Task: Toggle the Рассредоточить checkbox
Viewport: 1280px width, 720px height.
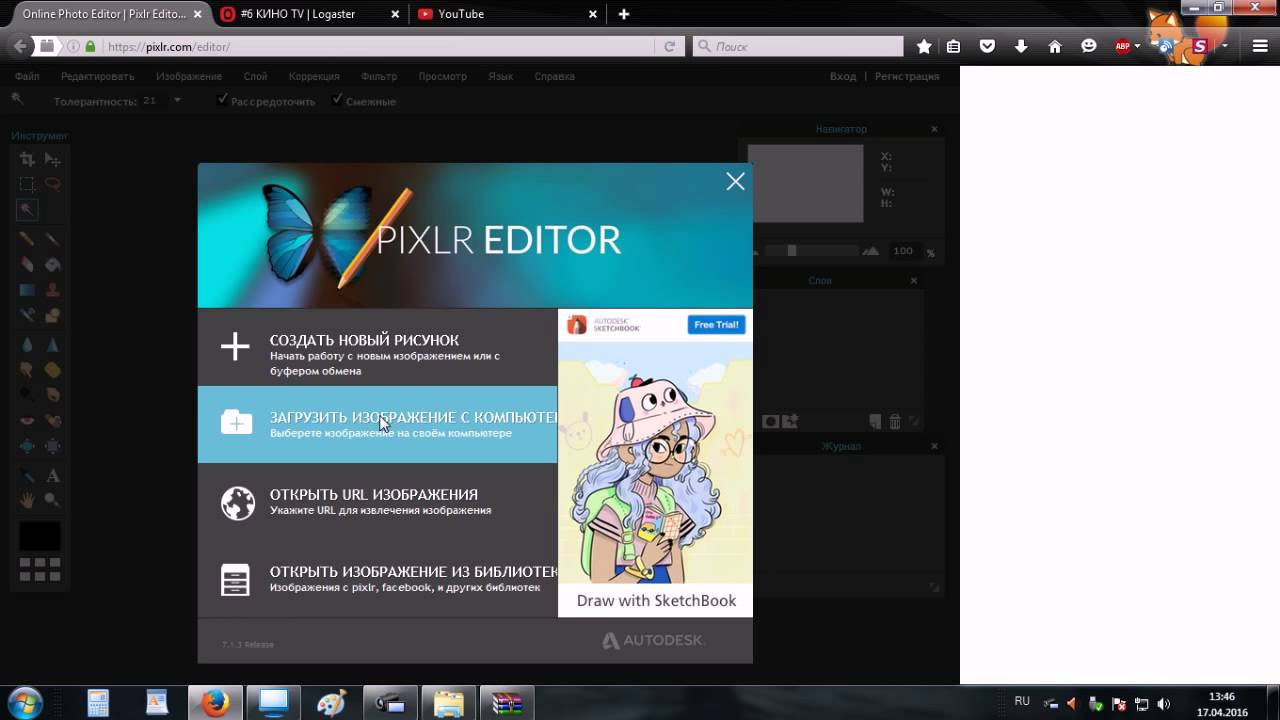Action: (223, 100)
